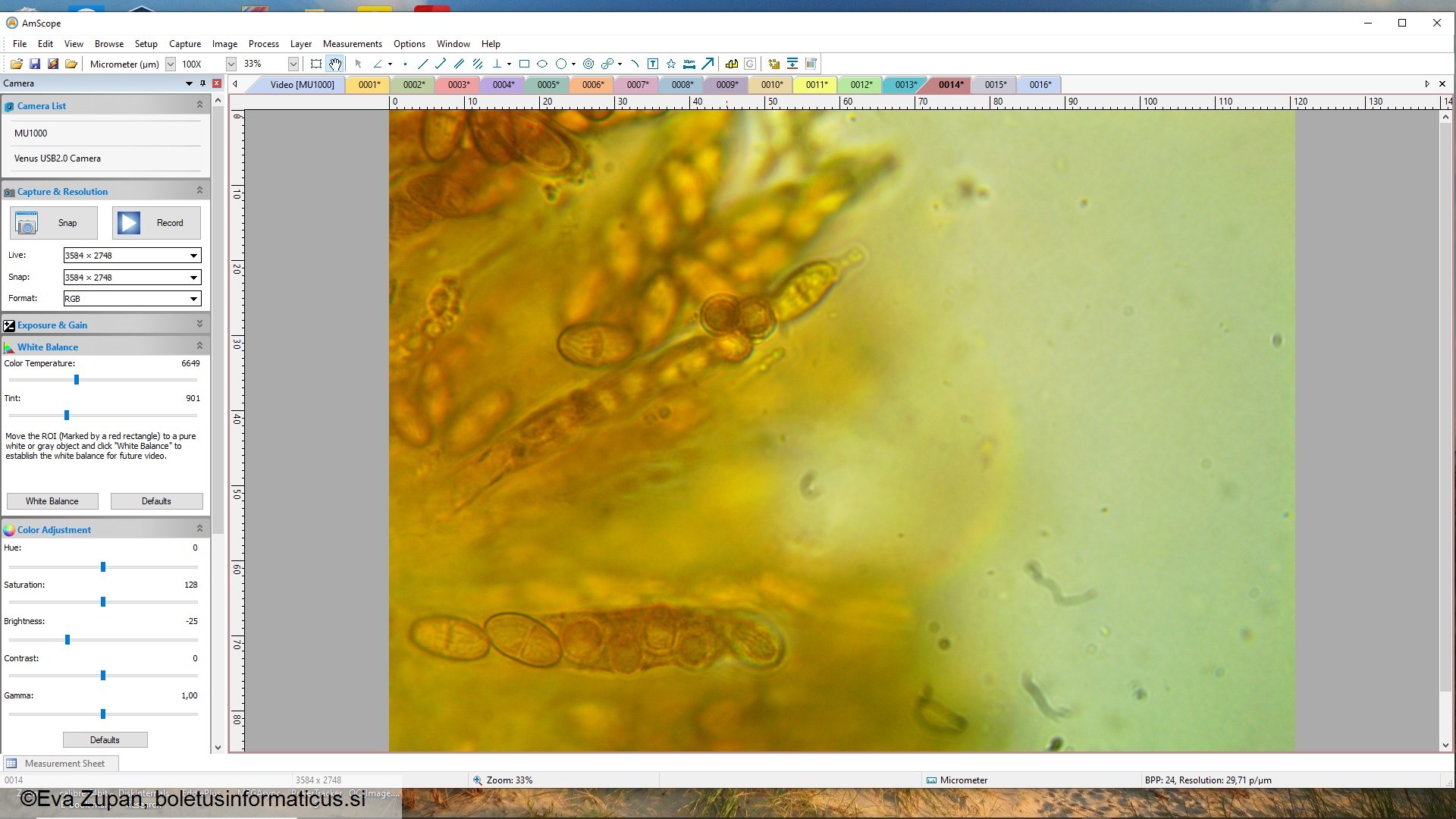1456x819 pixels.
Task: Close the Camera side panel
Action: (x=217, y=83)
